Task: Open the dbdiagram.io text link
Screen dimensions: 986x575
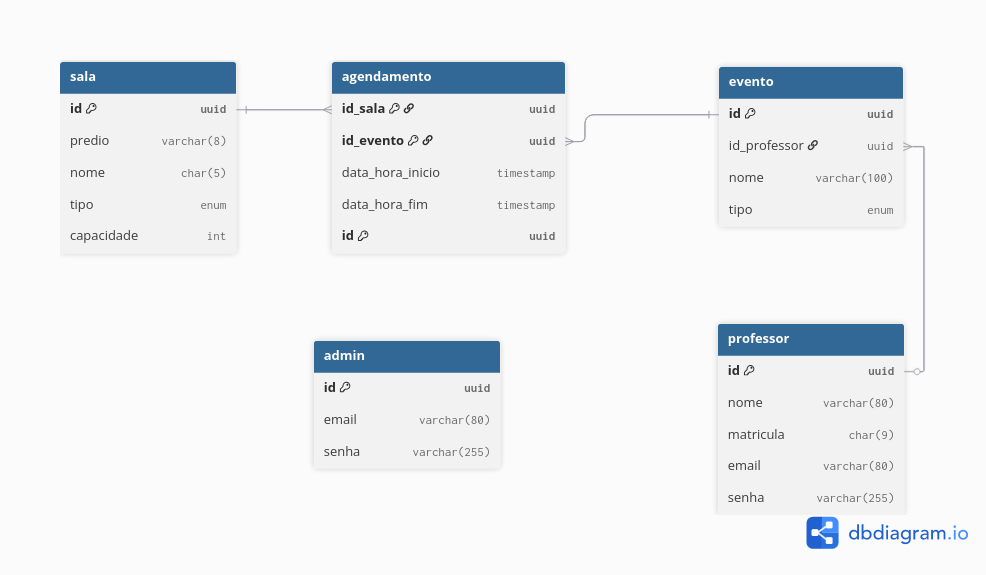Action: click(x=908, y=533)
